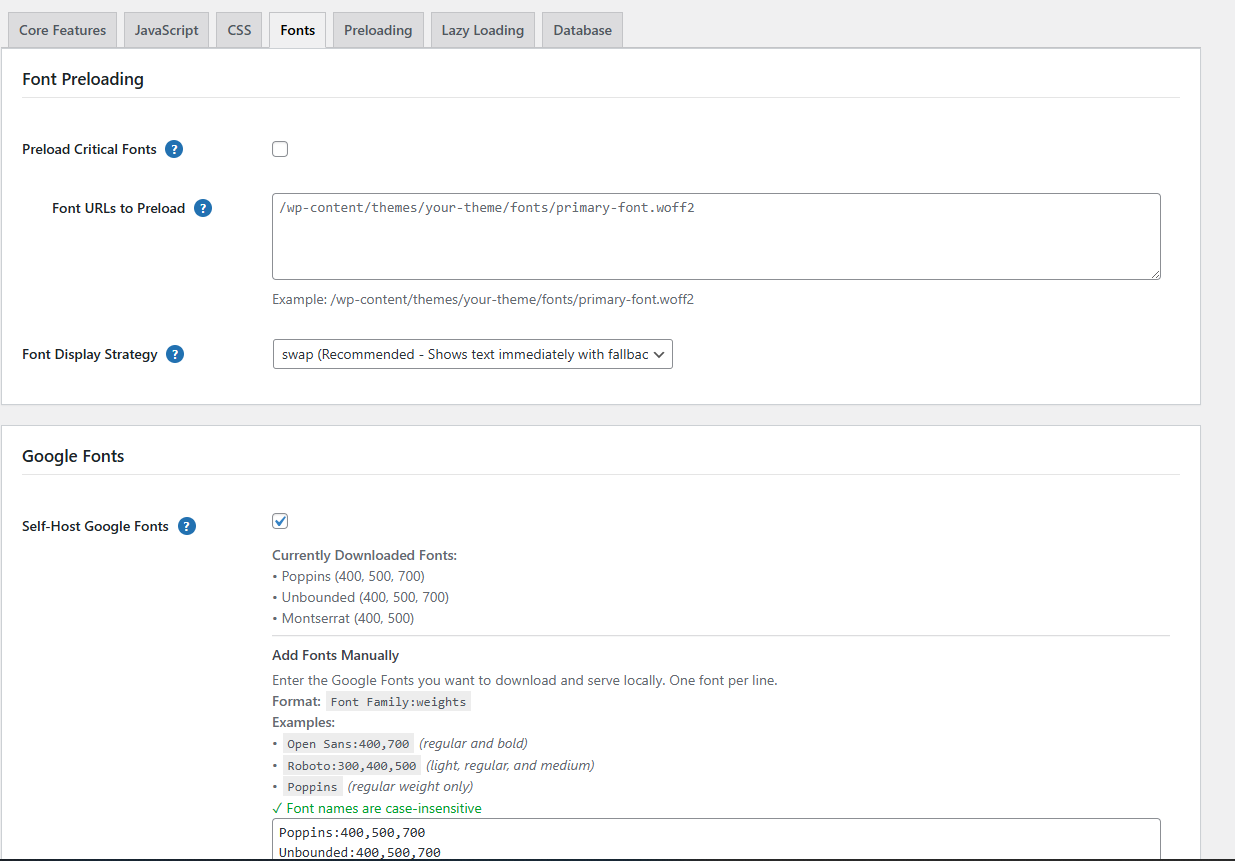Click the active Fonts tab
1235x861 pixels.
click(x=297, y=29)
